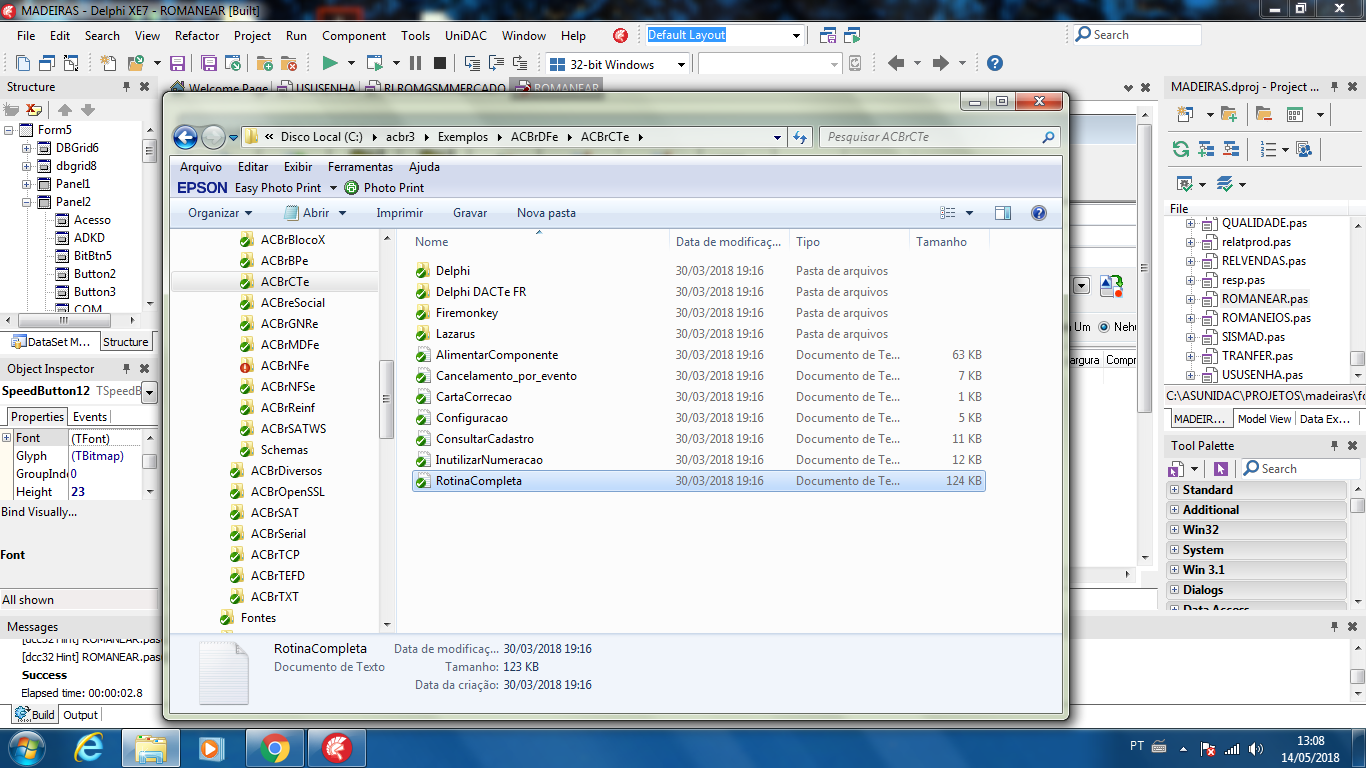Select the Nehu radio button behind Explorer window

1104,327
